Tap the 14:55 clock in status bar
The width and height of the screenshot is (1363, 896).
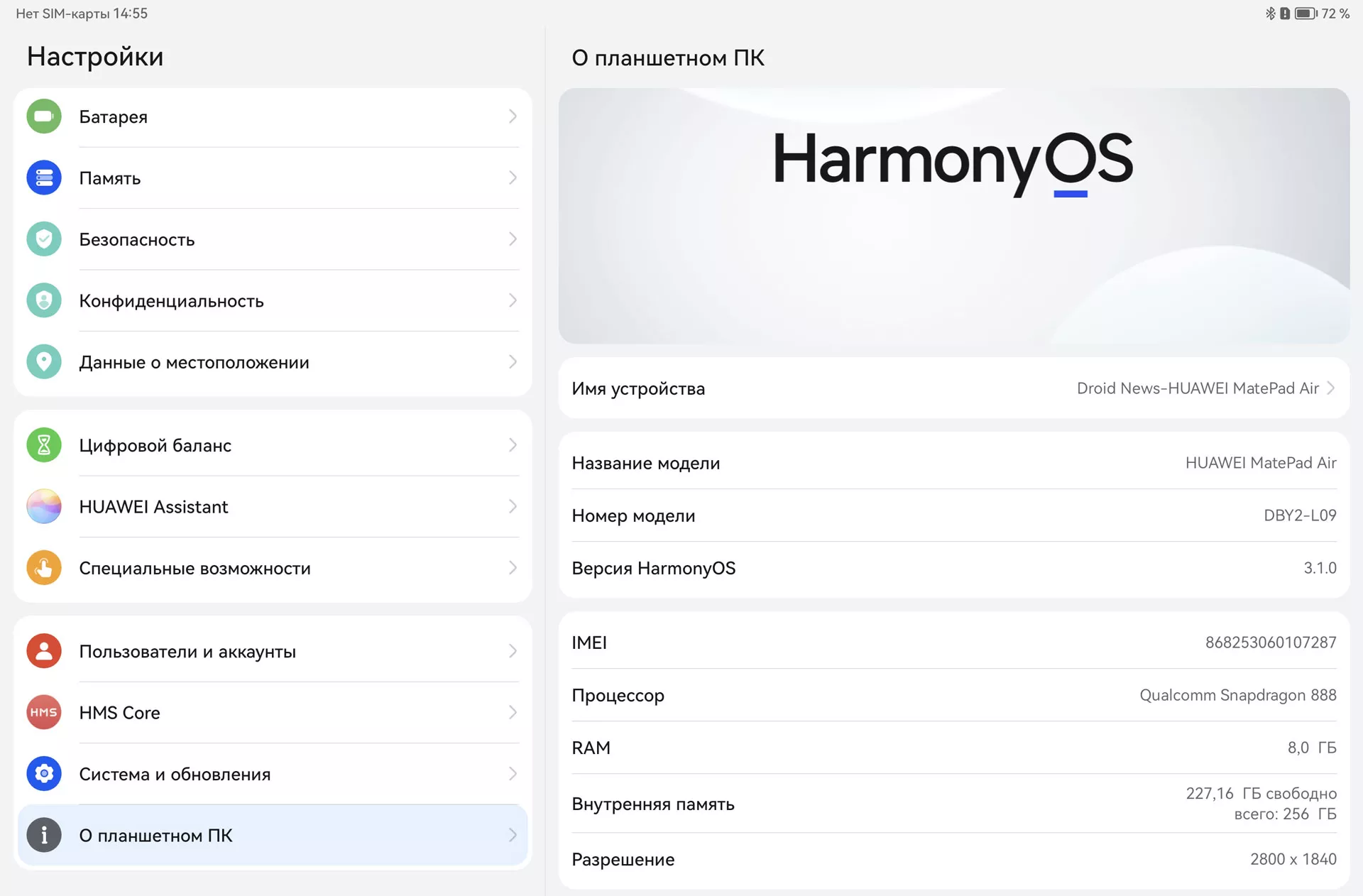(131, 13)
